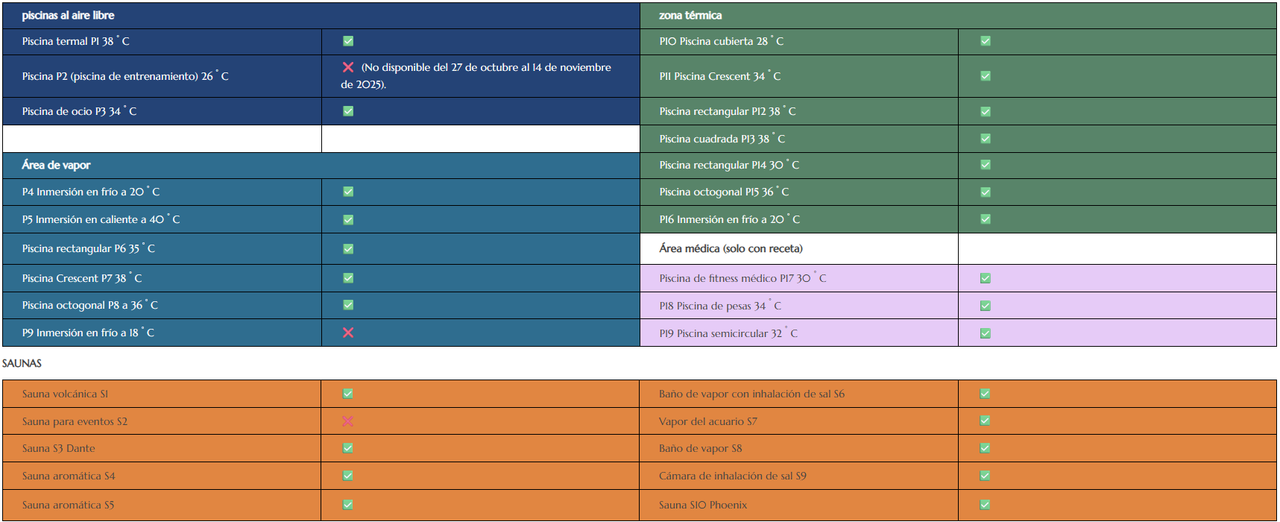The height and width of the screenshot is (522, 1280).
Task: Click the check mark for P16 Inmersión en frío
Action: (x=985, y=219)
